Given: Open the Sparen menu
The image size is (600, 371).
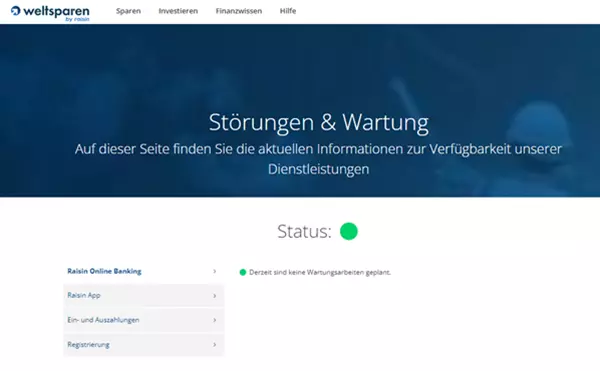Looking at the screenshot, I should pos(129,11).
